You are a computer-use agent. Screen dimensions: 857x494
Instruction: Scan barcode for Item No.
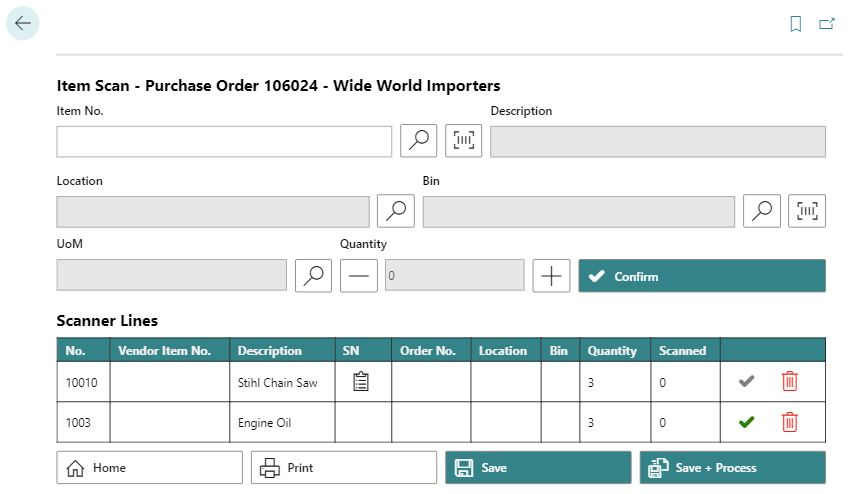point(464,141)
